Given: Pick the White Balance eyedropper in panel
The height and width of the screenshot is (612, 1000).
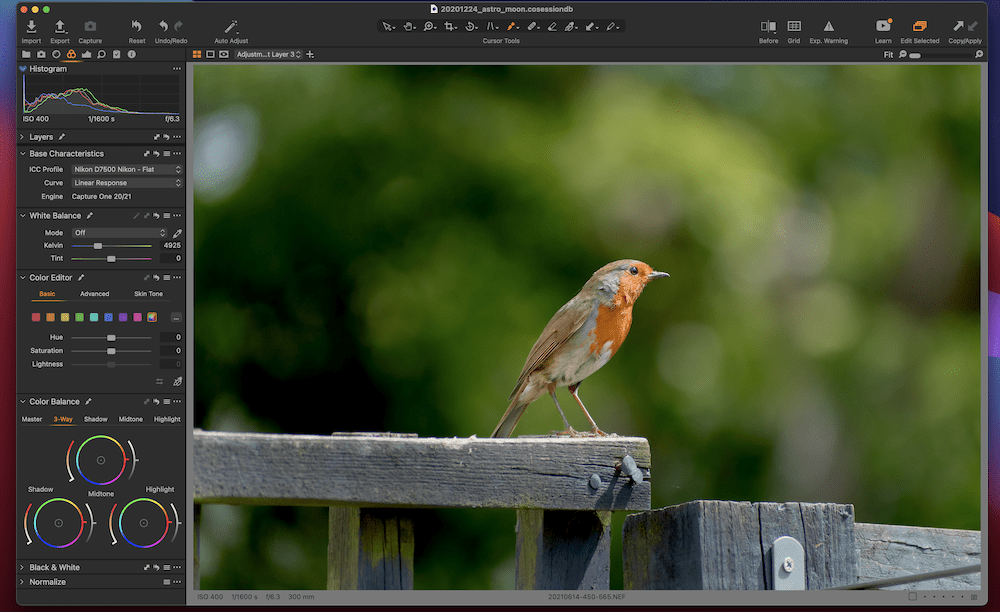Looking at the screenshot, I should tap(177, 233).
